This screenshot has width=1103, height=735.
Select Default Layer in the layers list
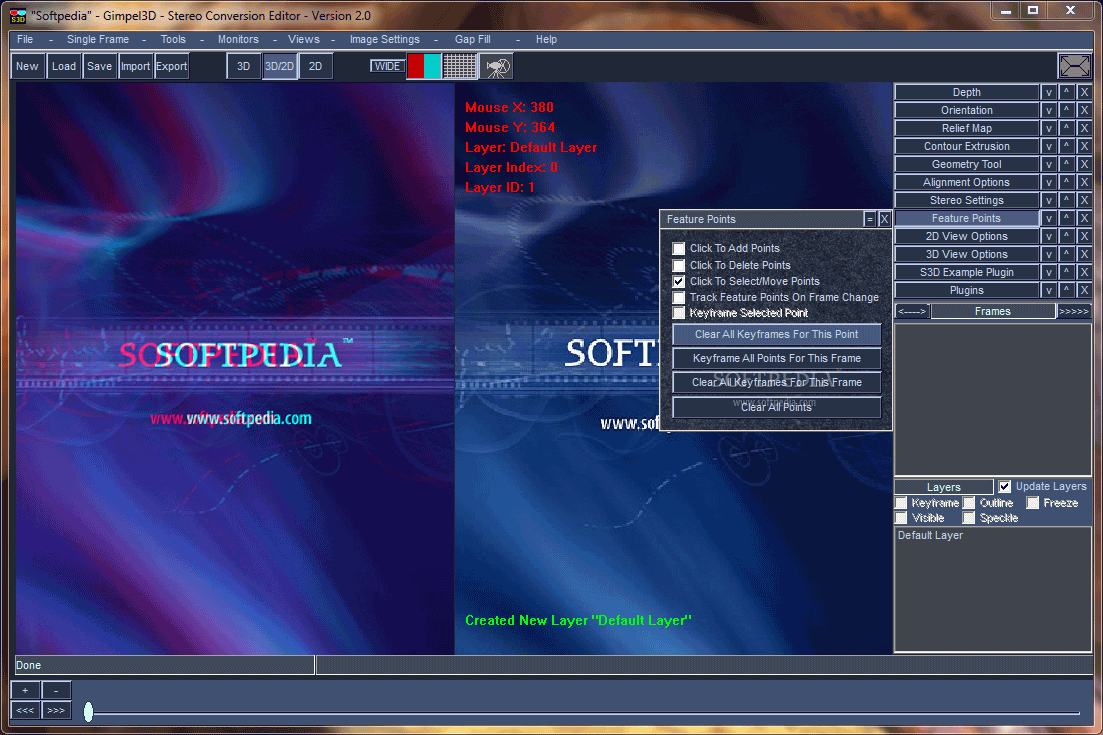(x=930, y=535)
